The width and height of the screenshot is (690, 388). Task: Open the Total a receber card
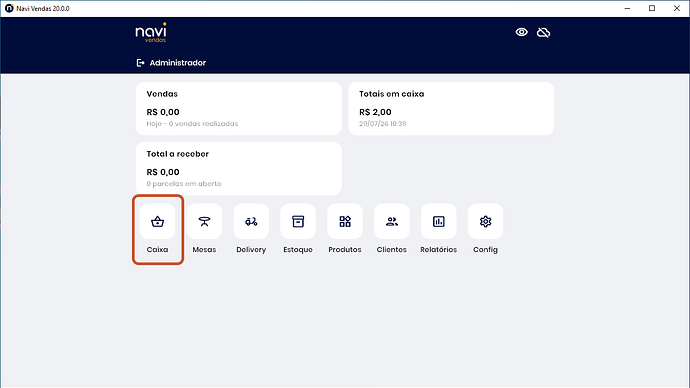click(x=239, y=168)
